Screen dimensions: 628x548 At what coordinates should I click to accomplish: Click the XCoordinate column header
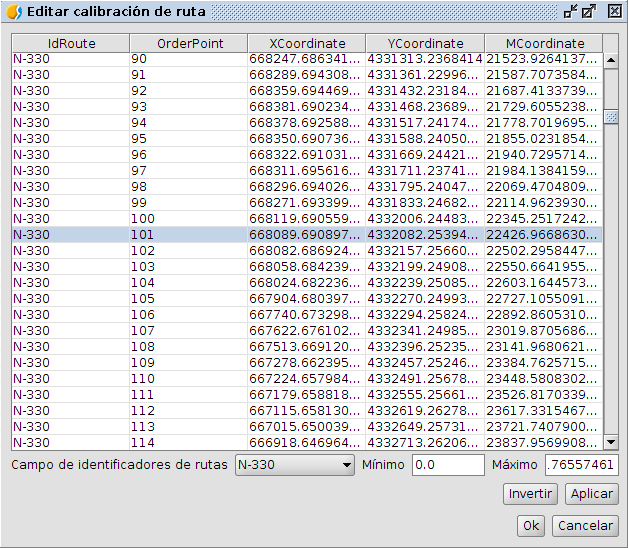(x=307, y=44)
